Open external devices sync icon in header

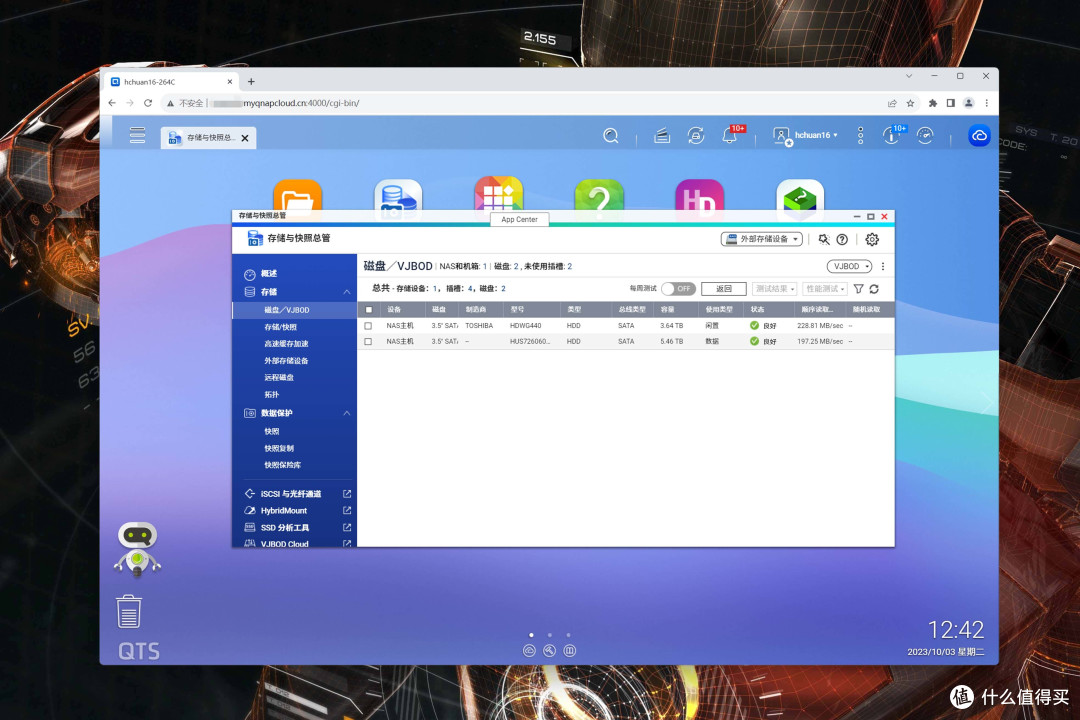tap(696, 136)
